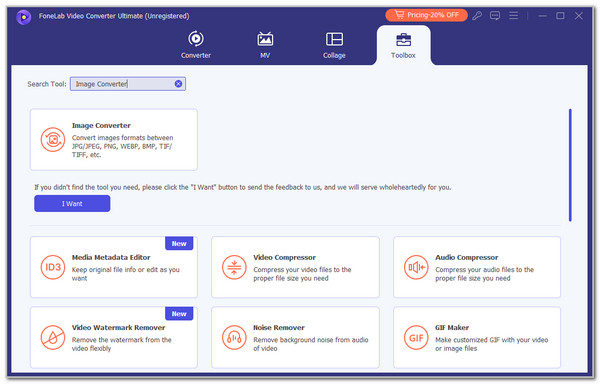Maximize the FoneLab window

pos(560,16)
